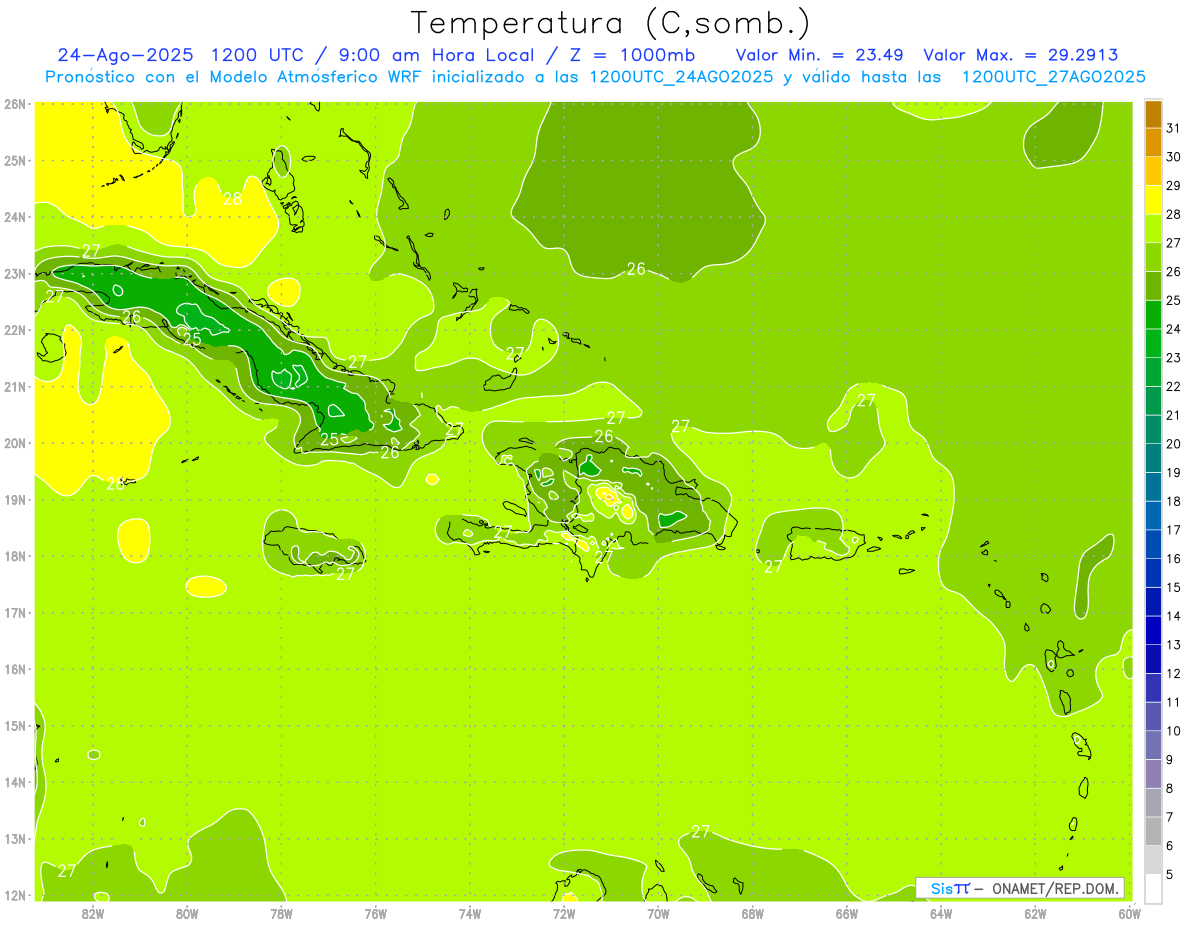Click the yellow 28–29 legend swatch
1200x927 pixels.
point(1153,200)
